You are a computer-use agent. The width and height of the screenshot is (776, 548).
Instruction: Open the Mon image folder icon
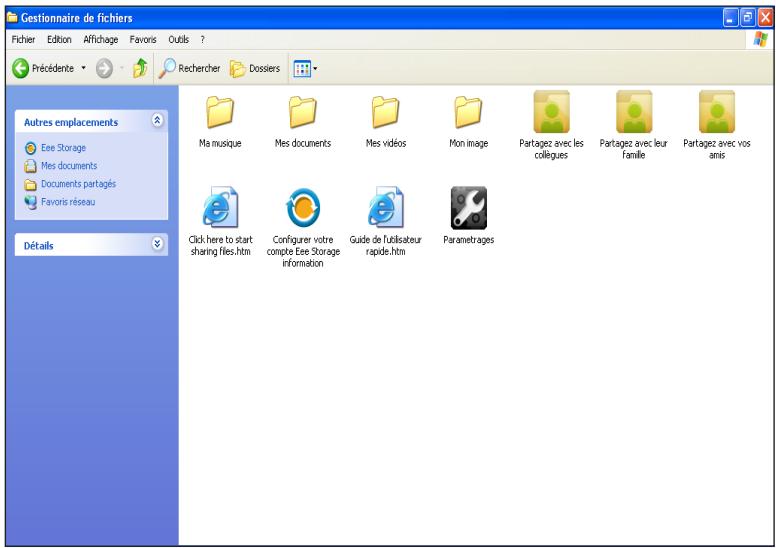click(x=468, y=112)
